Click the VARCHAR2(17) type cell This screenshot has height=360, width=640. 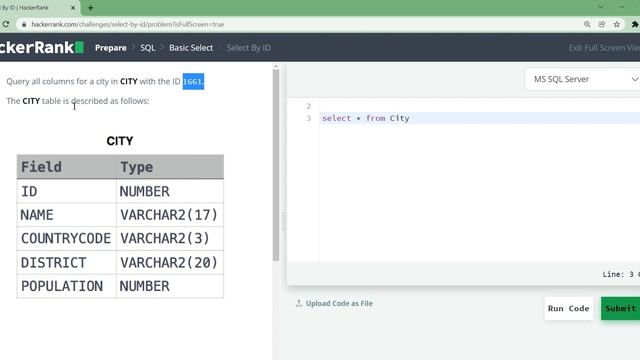click(170, 215)
